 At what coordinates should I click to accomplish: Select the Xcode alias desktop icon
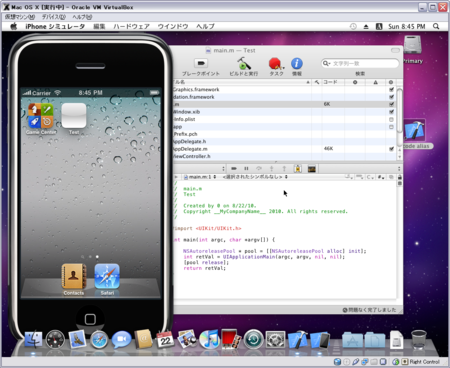pos(414,130)
